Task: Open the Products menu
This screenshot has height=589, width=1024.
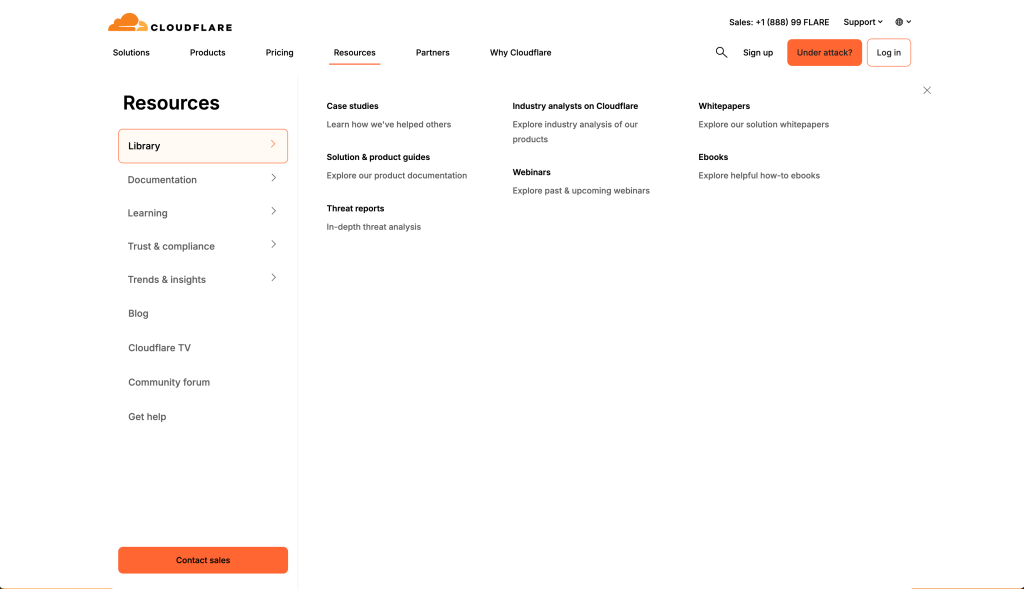Action: (207, 52)
